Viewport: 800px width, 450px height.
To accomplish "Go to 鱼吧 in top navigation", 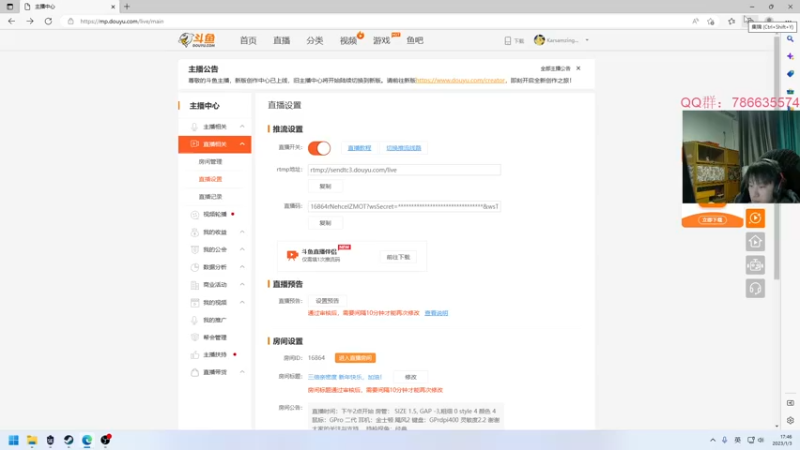I will 415,40.
